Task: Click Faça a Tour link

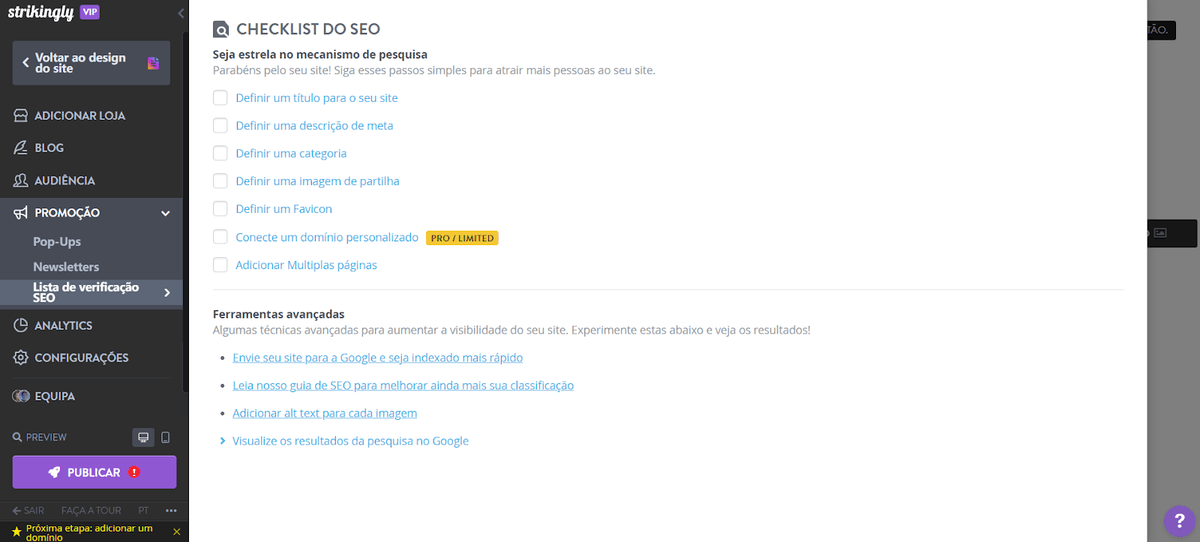Action: (91, 510)
